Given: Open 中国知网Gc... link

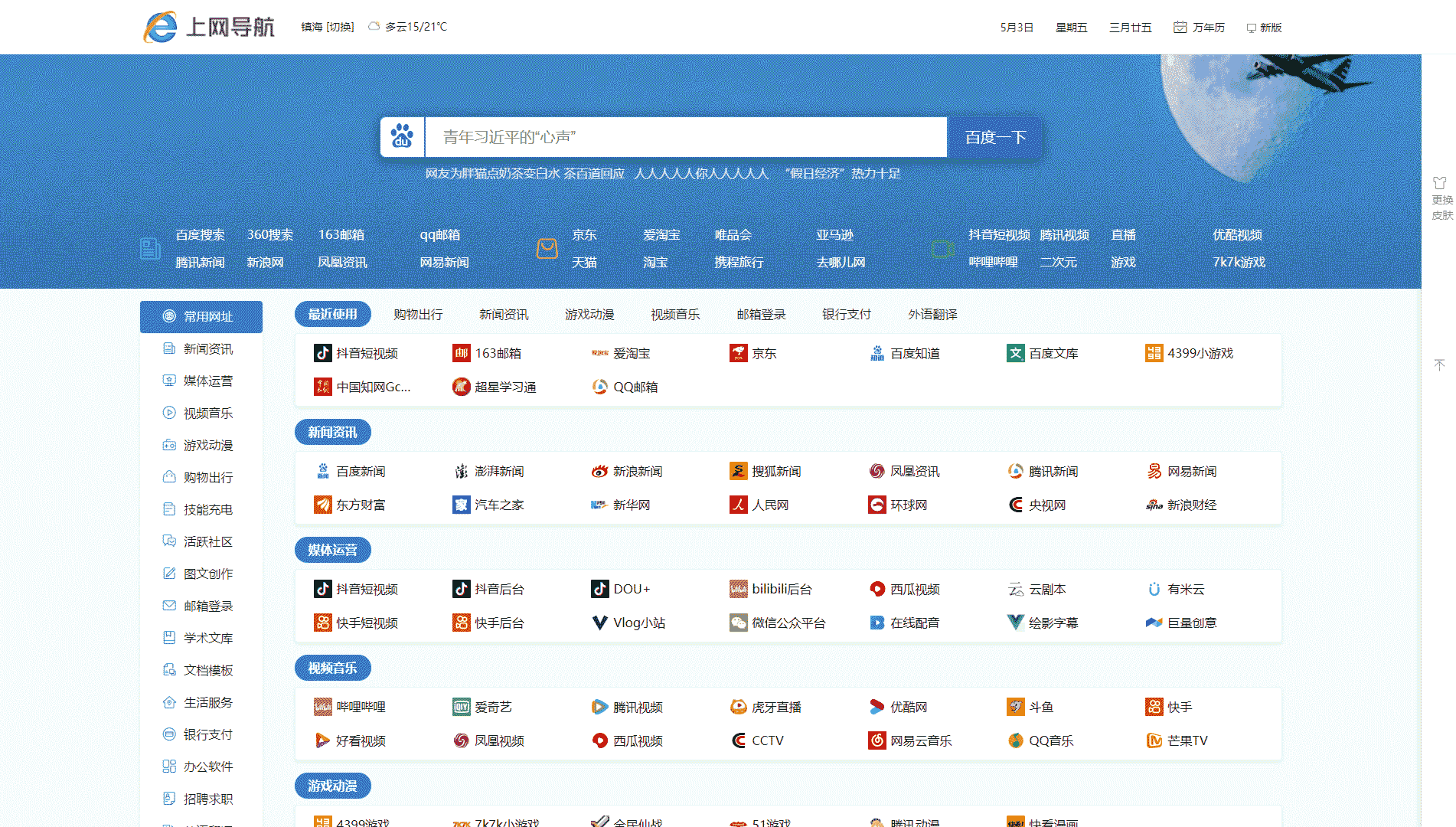Looking at the screenshot, I should pyautogui.click(x=363, y=387).
